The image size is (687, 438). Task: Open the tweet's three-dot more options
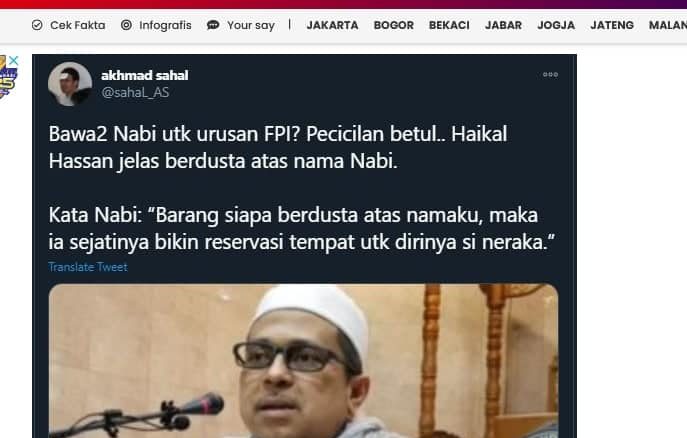click(550, 74)
